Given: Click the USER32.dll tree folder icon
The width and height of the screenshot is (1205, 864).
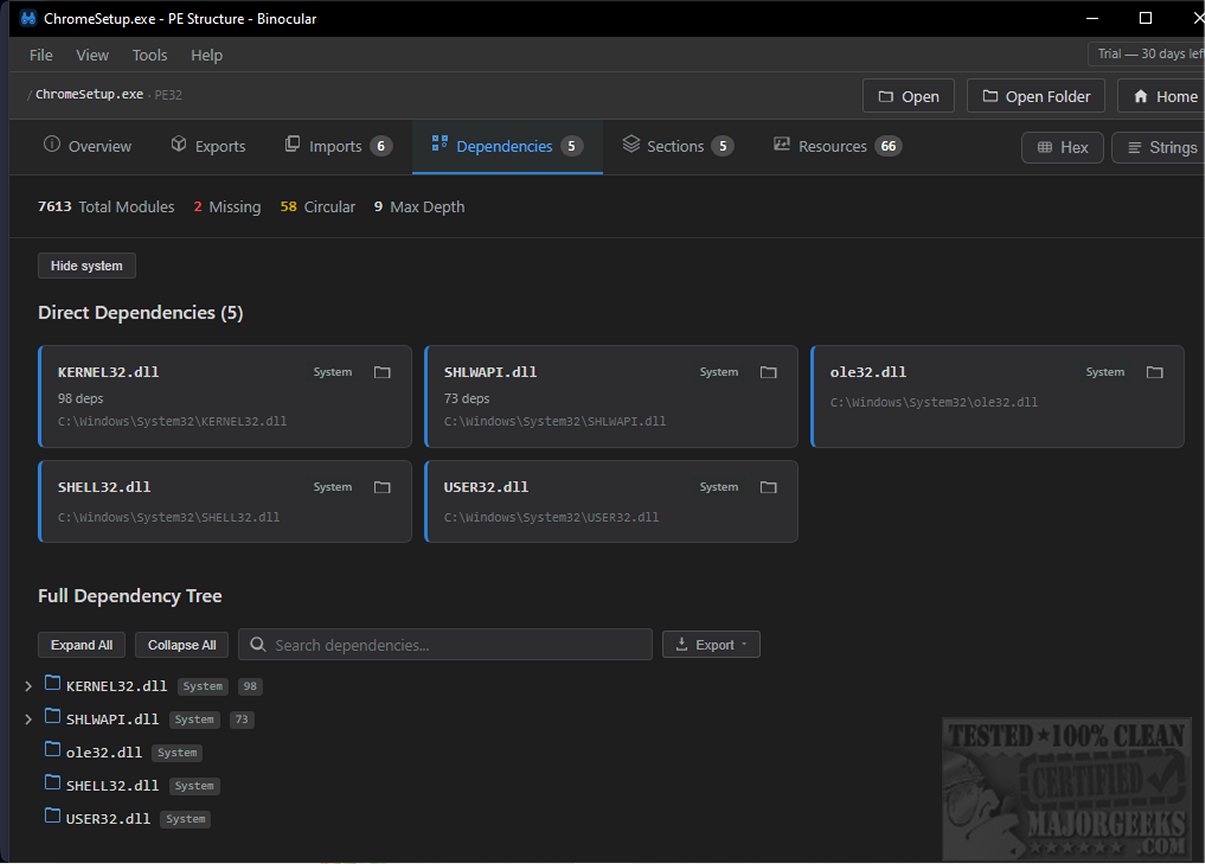Looking at the screenshot, I should click(x=53, y=816).
